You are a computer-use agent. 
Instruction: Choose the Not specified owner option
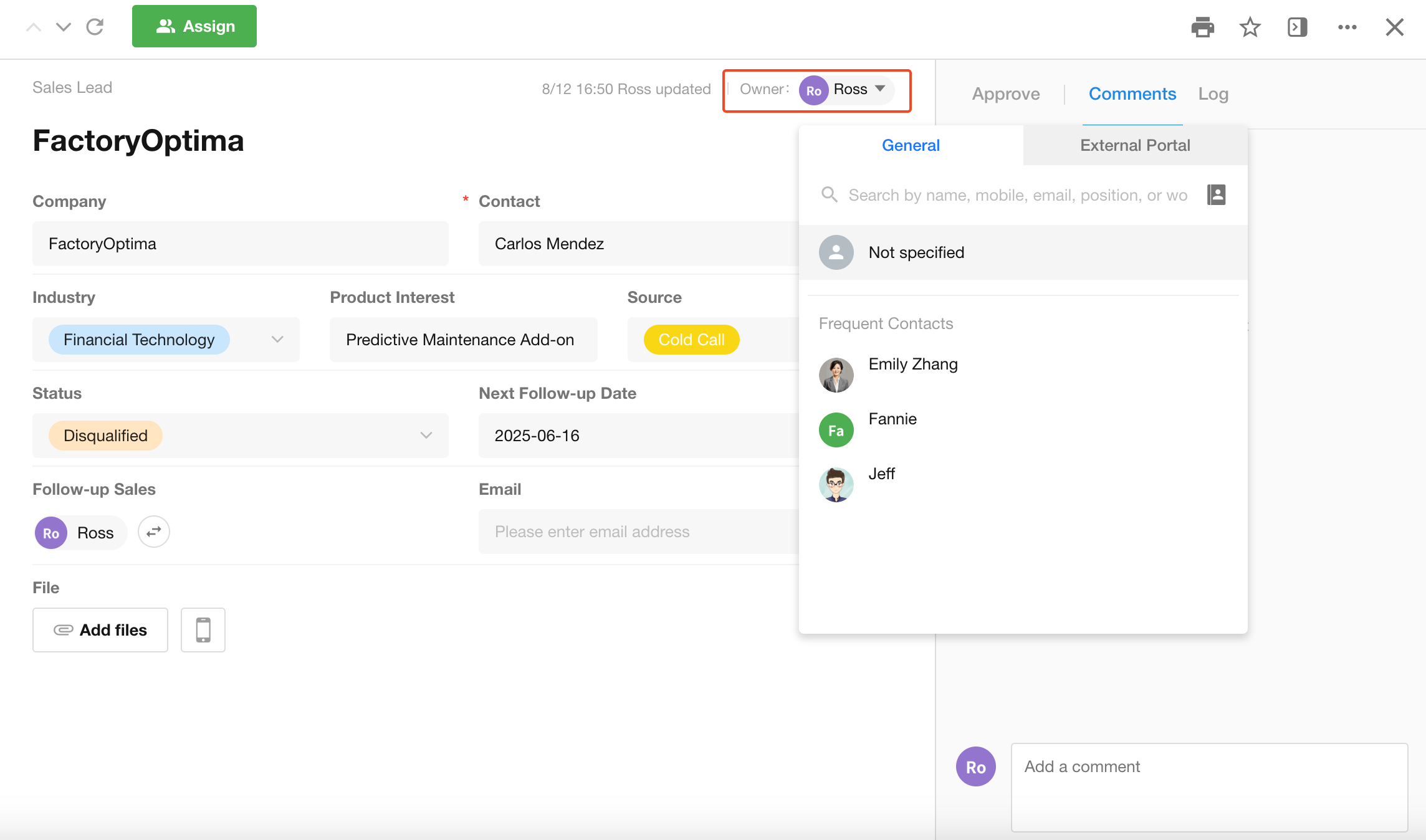pos(916,252)
